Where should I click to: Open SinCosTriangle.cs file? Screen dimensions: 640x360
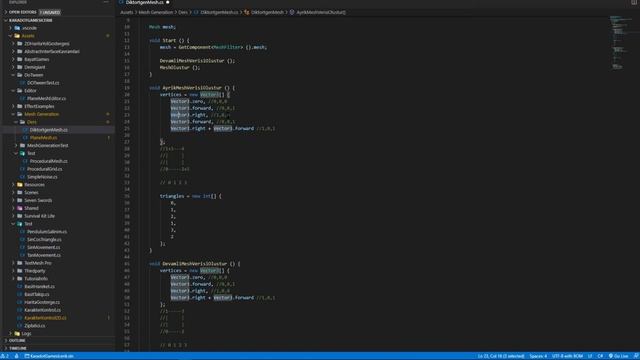pos(44,240)
